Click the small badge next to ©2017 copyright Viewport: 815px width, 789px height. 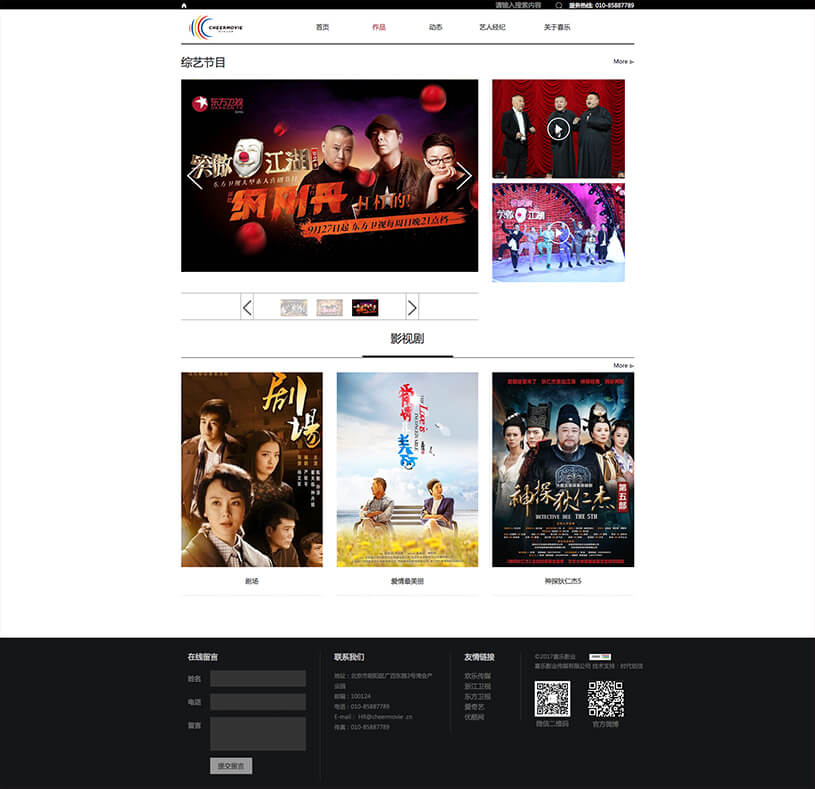(600, 657)
